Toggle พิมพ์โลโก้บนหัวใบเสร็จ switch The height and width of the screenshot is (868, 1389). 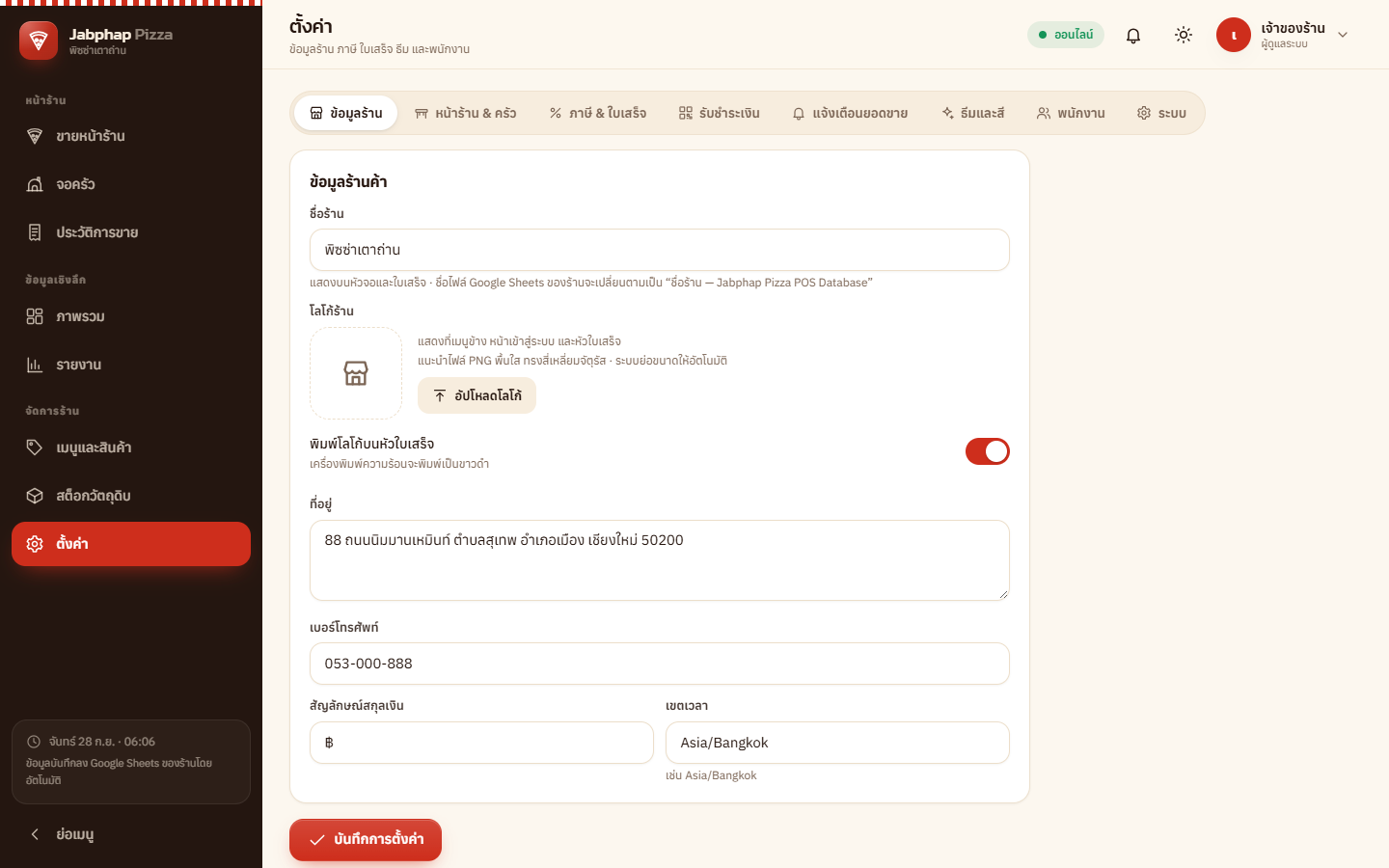(988, 451)
